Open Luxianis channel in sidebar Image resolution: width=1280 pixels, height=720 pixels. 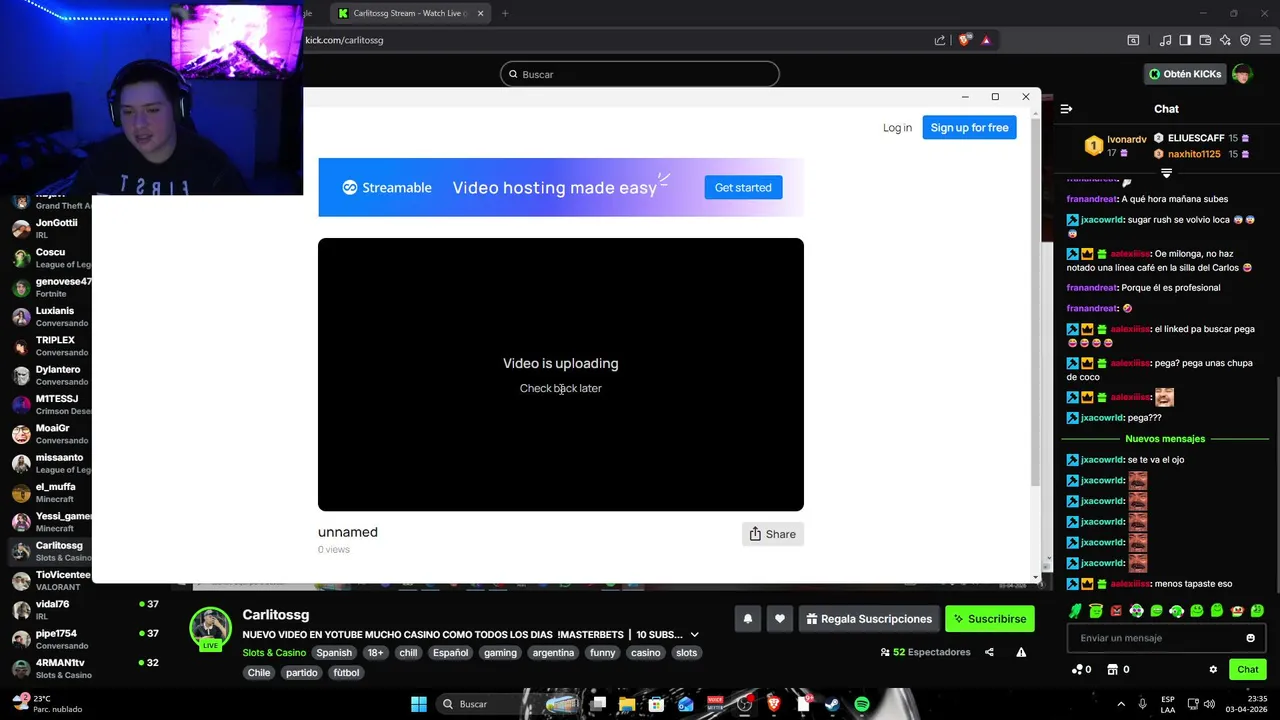click(x=50, y=317)
